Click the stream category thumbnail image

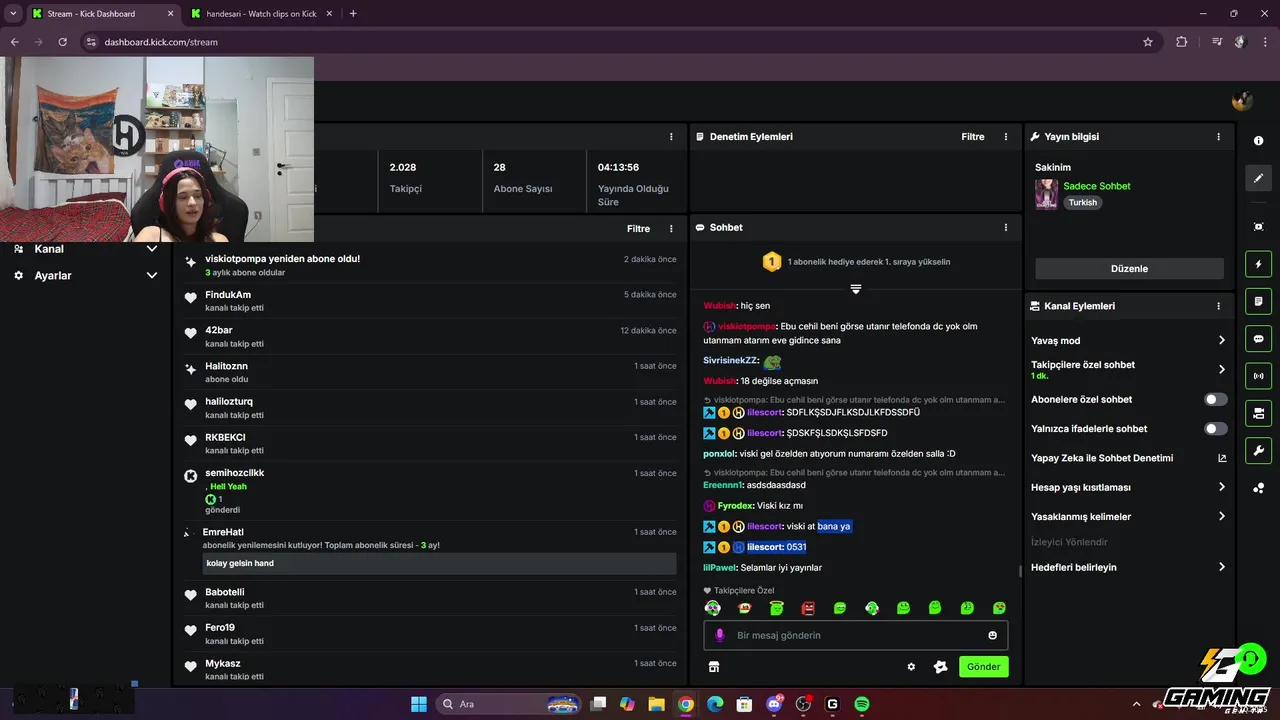(x=1046, y=194)
